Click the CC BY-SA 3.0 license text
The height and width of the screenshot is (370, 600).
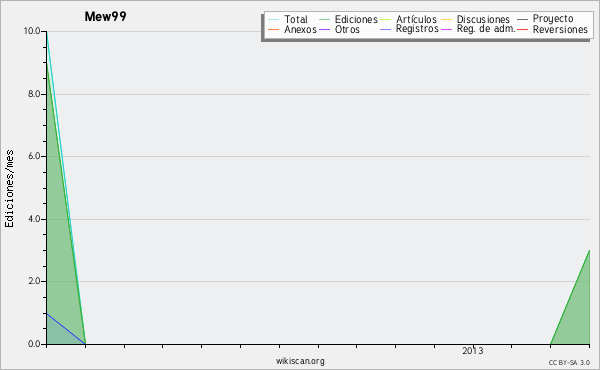click(569, 363)
